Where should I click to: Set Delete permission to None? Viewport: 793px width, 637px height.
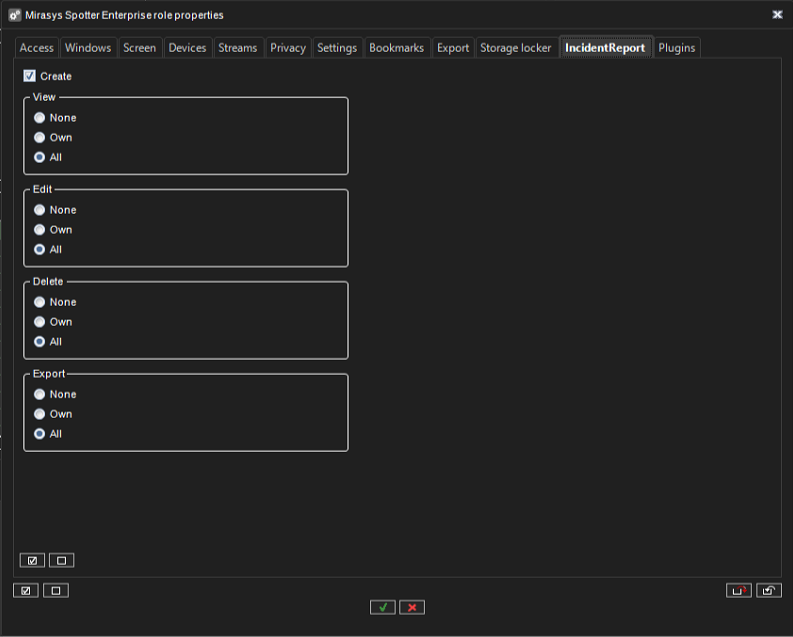[x=40, y=302]
